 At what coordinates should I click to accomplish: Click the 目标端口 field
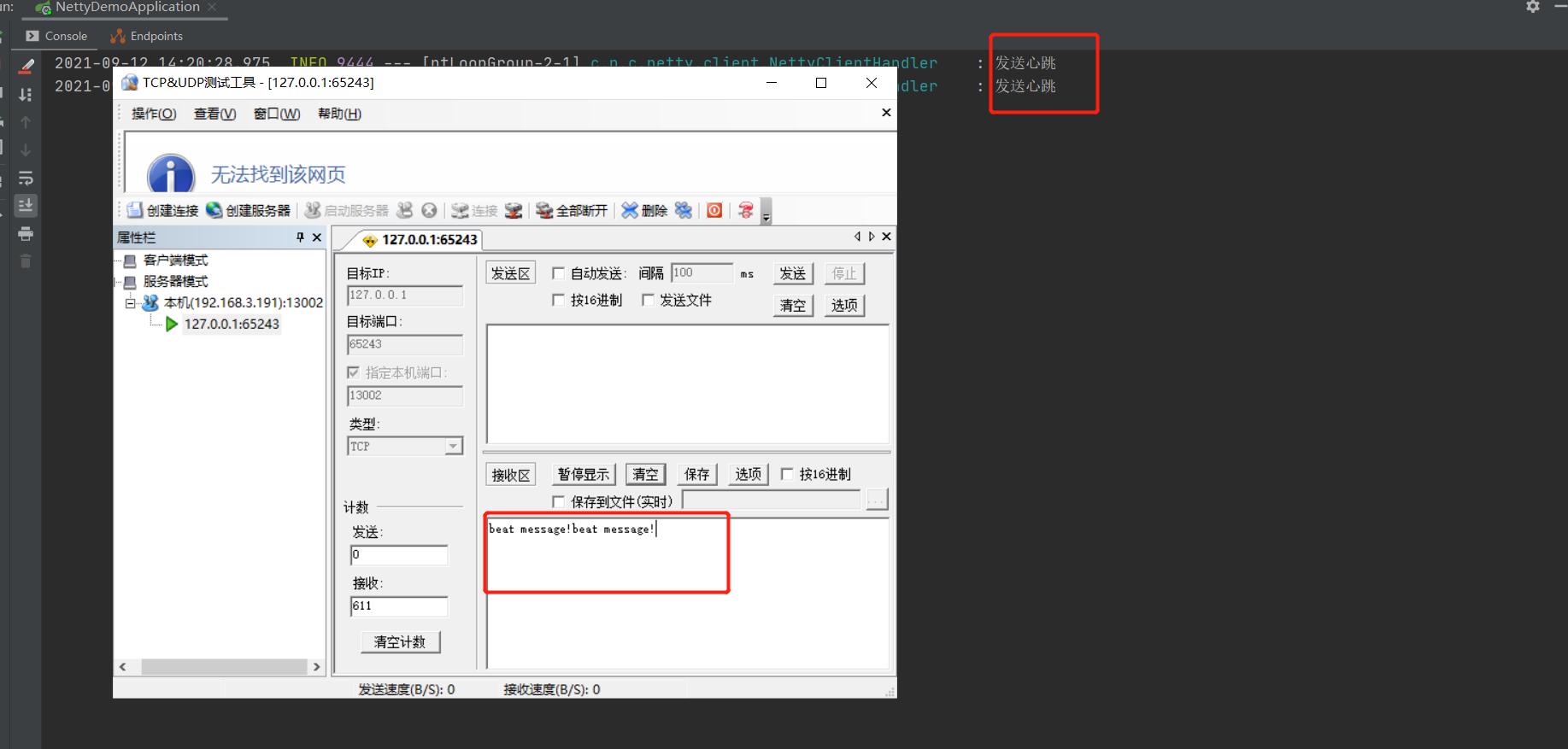pos(405,344)
